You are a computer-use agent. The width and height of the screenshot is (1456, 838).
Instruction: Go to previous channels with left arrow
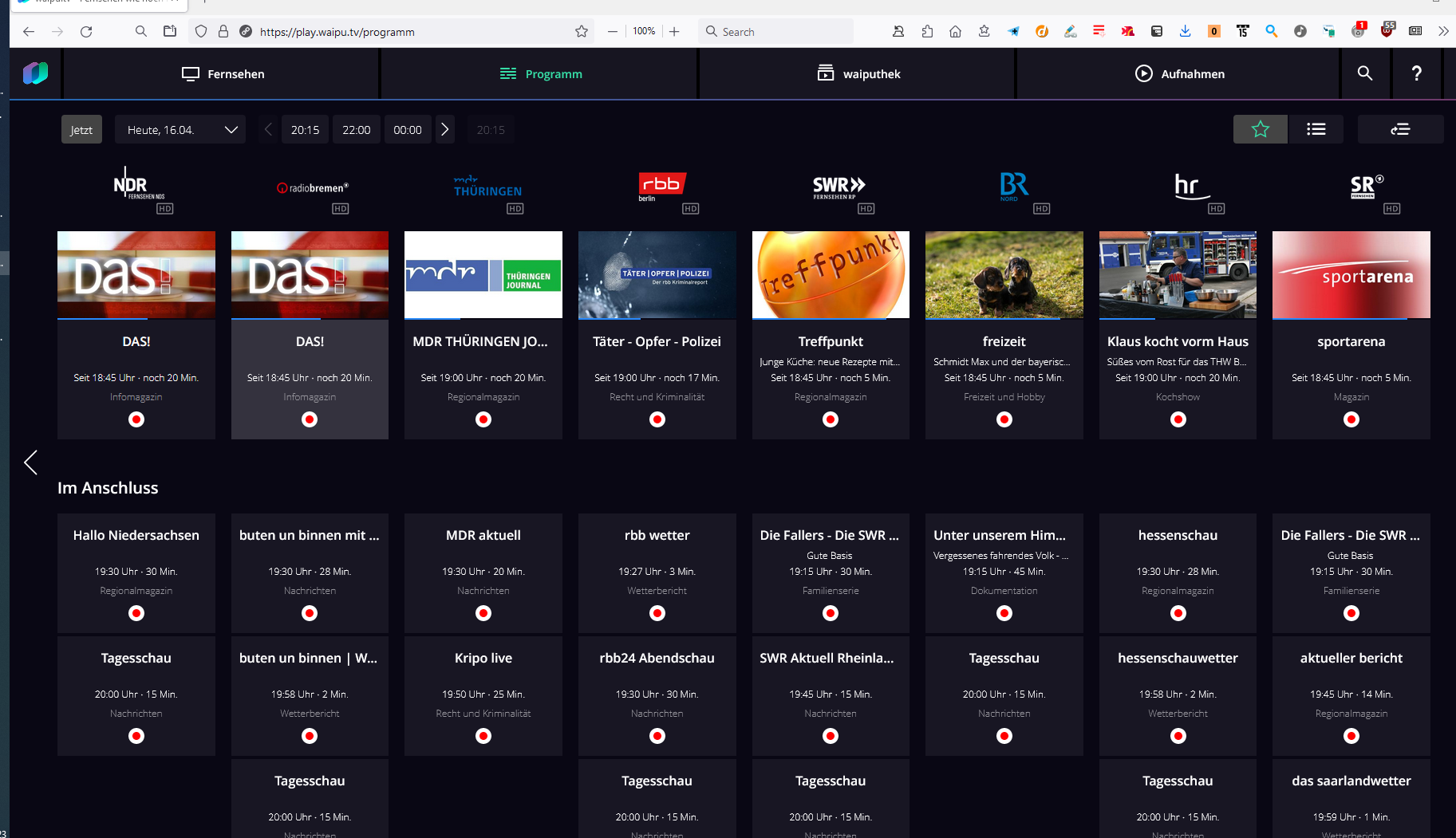click(x=30, y=462)
